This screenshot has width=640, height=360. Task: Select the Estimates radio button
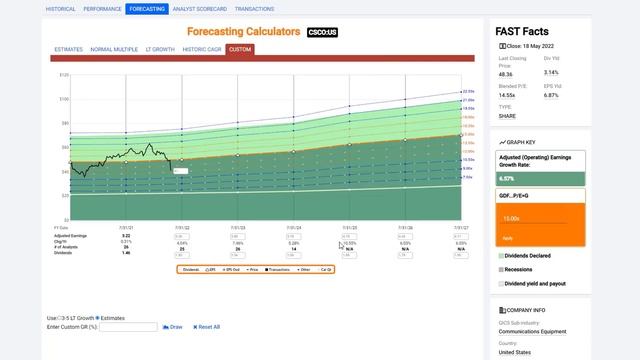(x=98, y=318)
